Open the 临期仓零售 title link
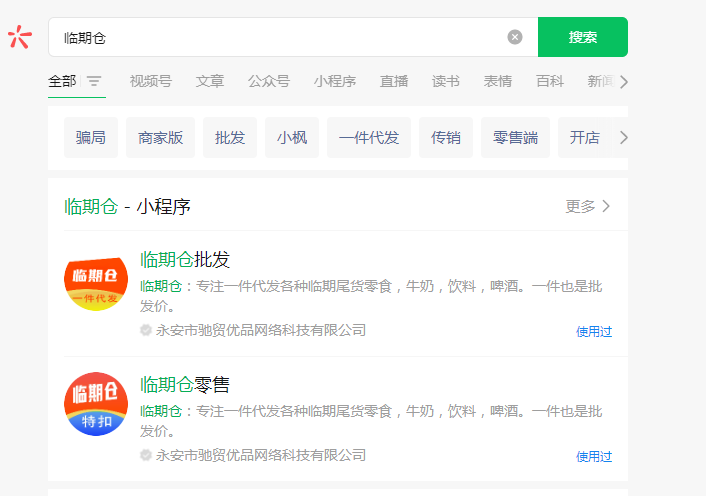 point(185,384)
